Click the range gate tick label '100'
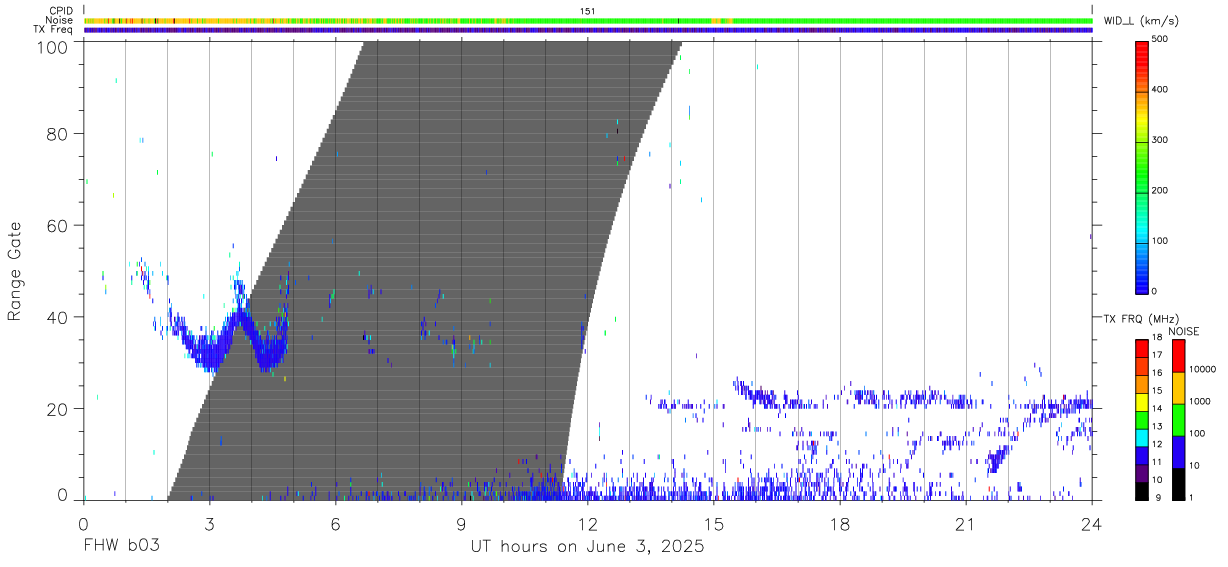The height and width of the screenshot is (567, 1228). point(54,47)
